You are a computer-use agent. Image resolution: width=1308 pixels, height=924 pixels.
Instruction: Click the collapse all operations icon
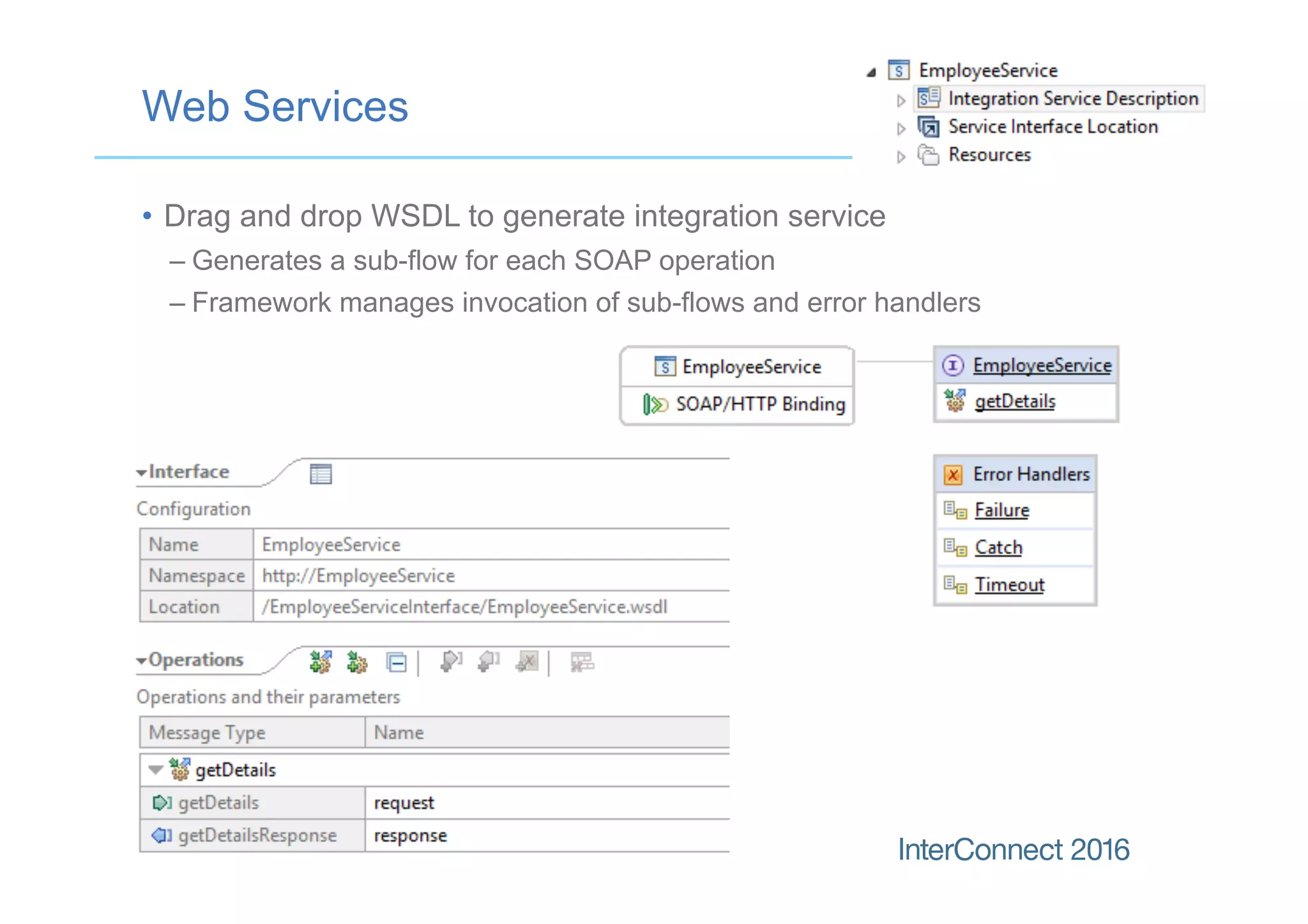(x=397, y=662)
